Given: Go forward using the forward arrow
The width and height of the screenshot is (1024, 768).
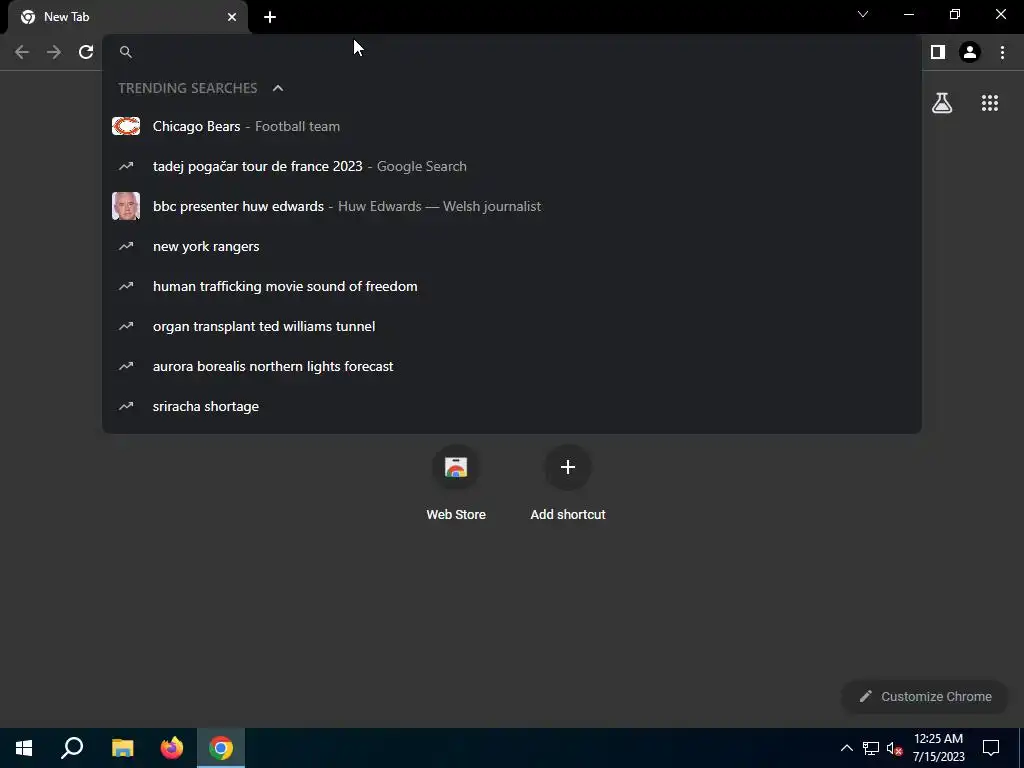Looking at the screenshot, I should click(54, 52).
